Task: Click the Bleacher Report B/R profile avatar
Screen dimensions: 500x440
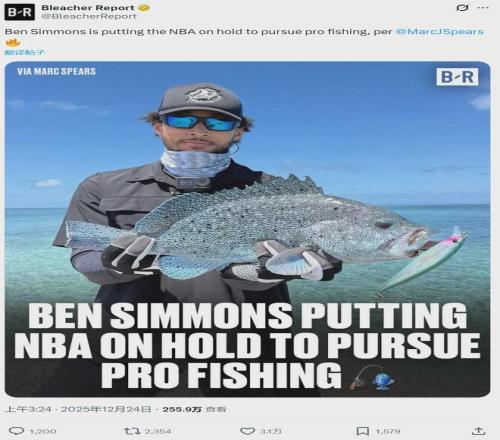Action: tap(19, 12)
